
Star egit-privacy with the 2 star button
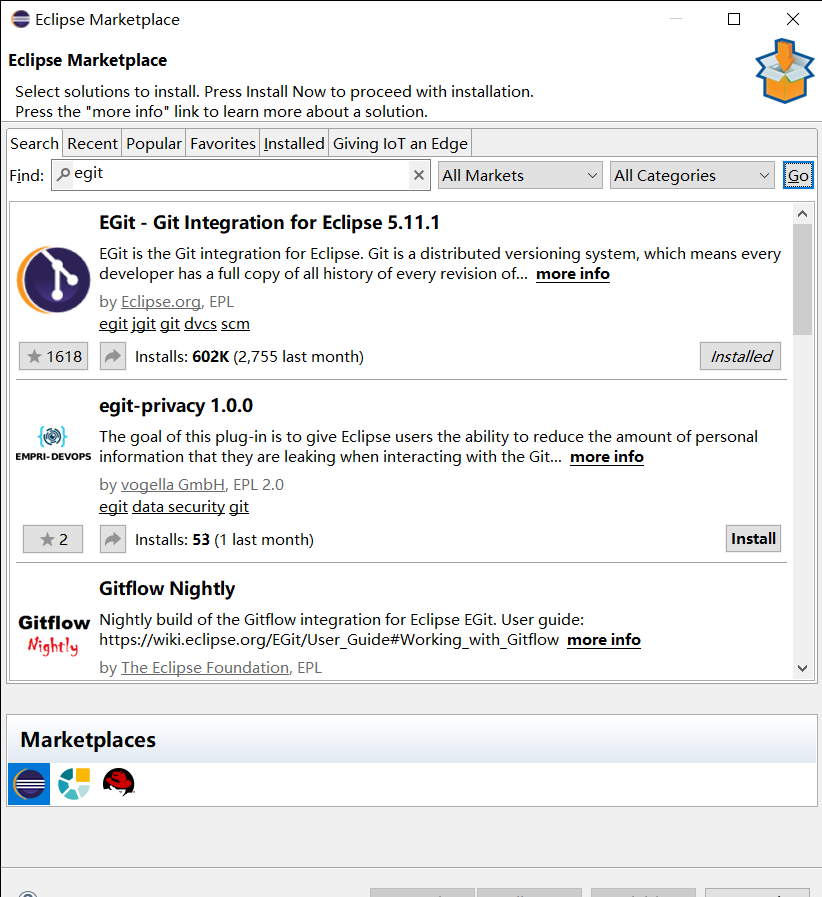[x=53, y=539]
